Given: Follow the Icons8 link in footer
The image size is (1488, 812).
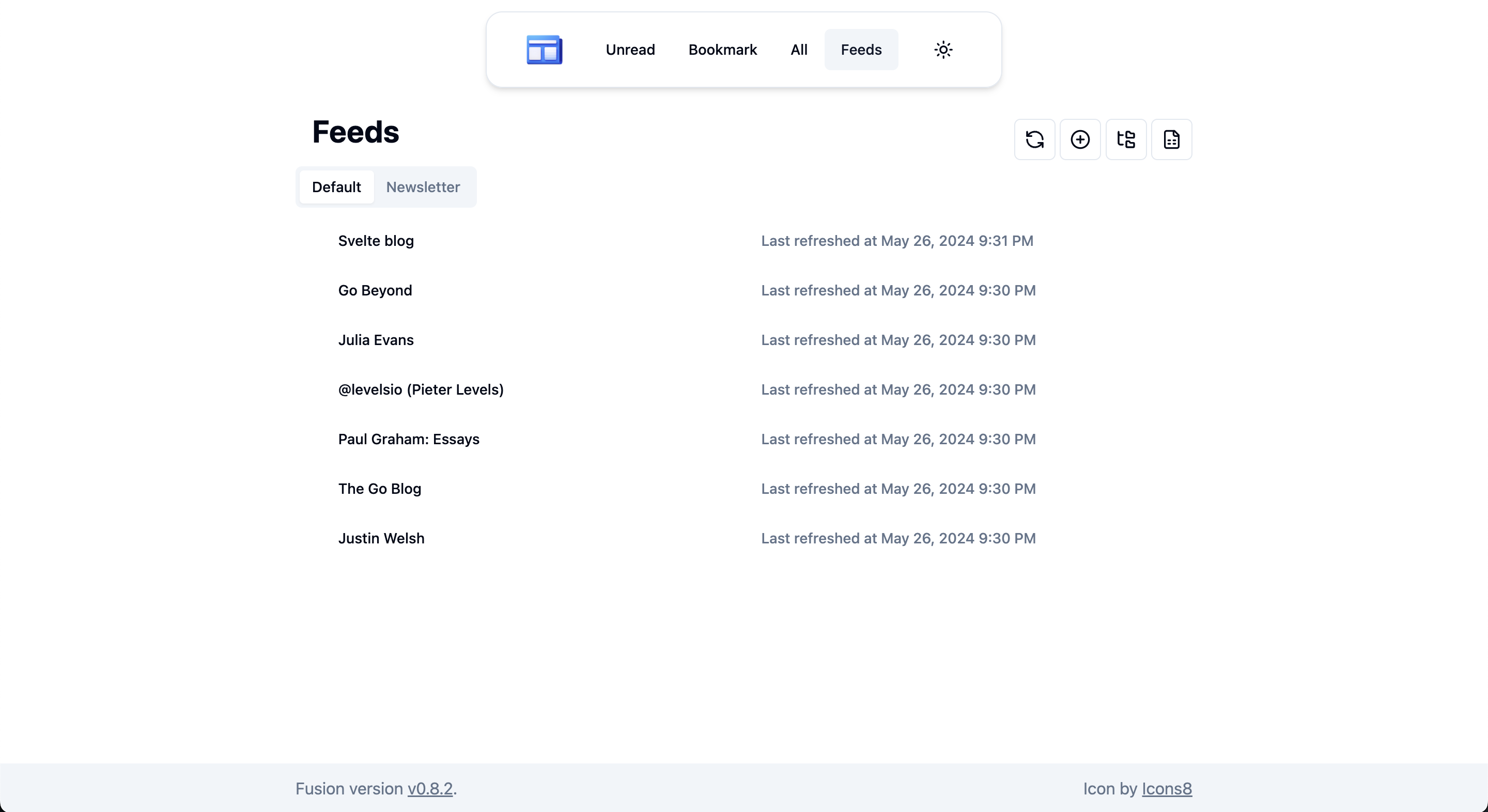Looking at the screenshot, I should (x=1166, y=788).
